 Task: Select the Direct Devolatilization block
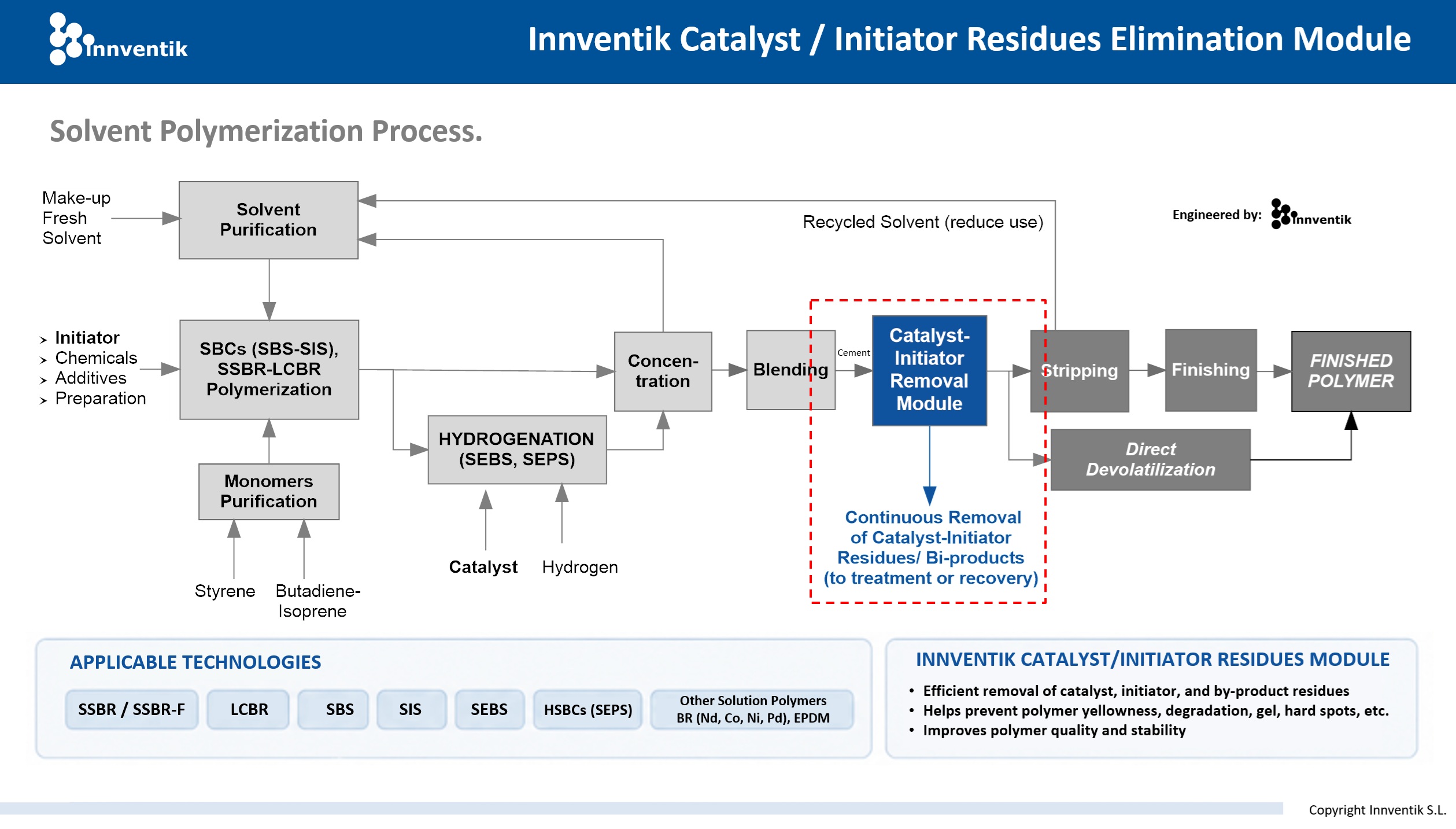coord(1151,459)
